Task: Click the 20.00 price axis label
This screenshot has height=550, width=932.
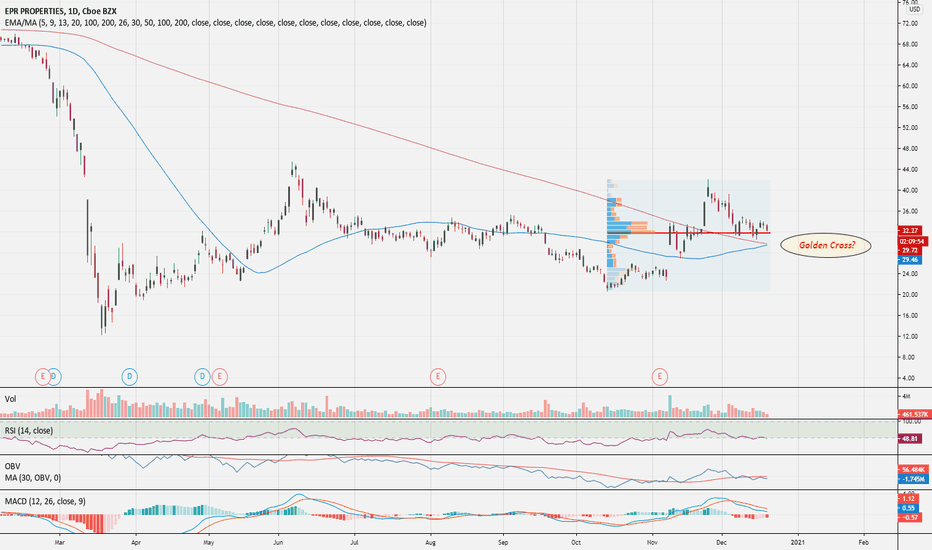Action: pyautogui.click(x=911, y=295)
